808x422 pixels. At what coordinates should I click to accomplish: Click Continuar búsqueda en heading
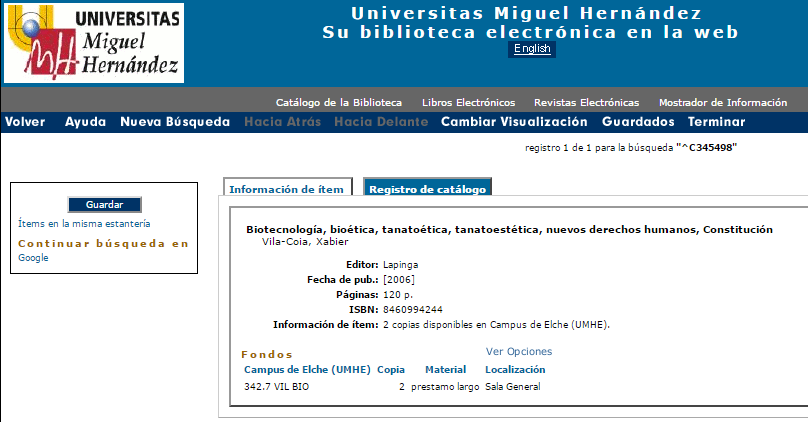click(x=104, y=243)
